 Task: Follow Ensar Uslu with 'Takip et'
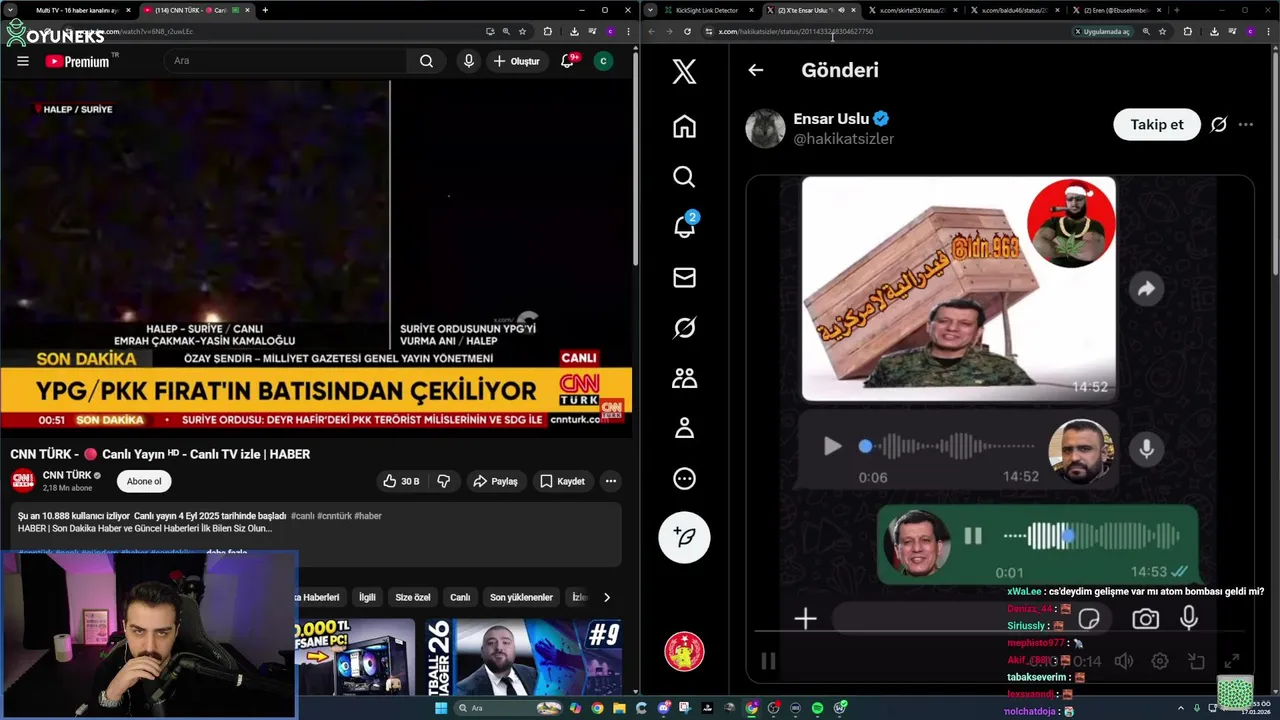tap(1157, 124)
